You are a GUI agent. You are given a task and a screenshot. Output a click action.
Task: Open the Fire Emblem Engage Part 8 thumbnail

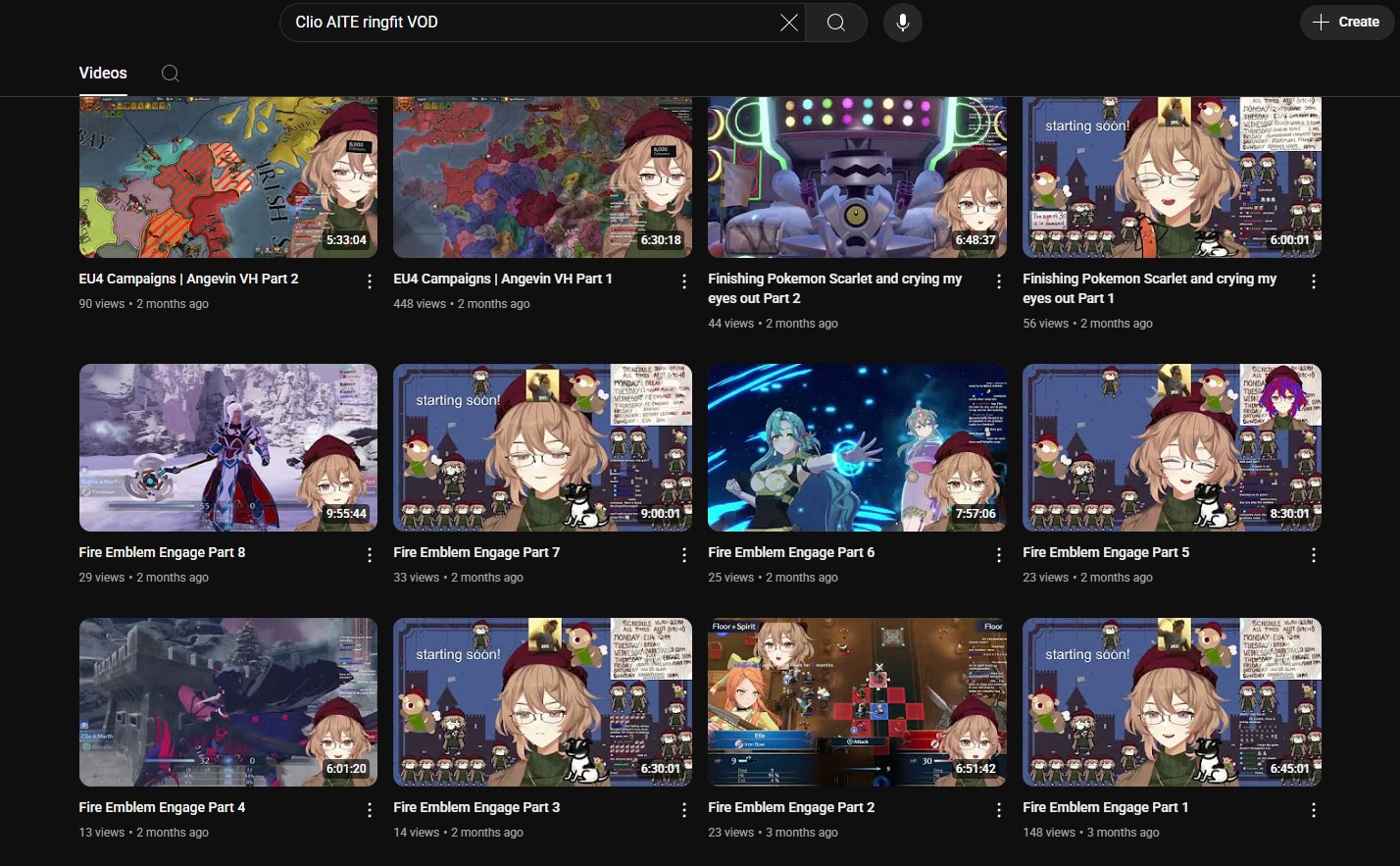tap(228, 448)
